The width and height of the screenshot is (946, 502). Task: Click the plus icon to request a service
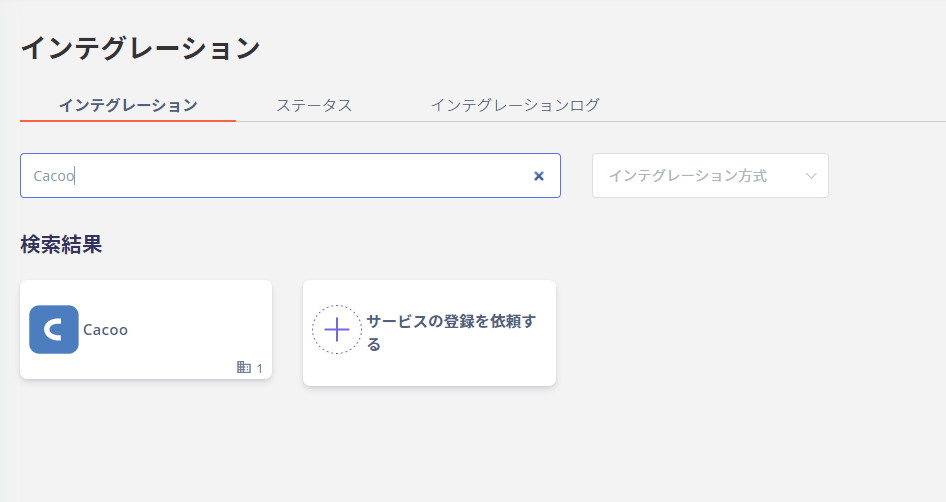(337, 330)
